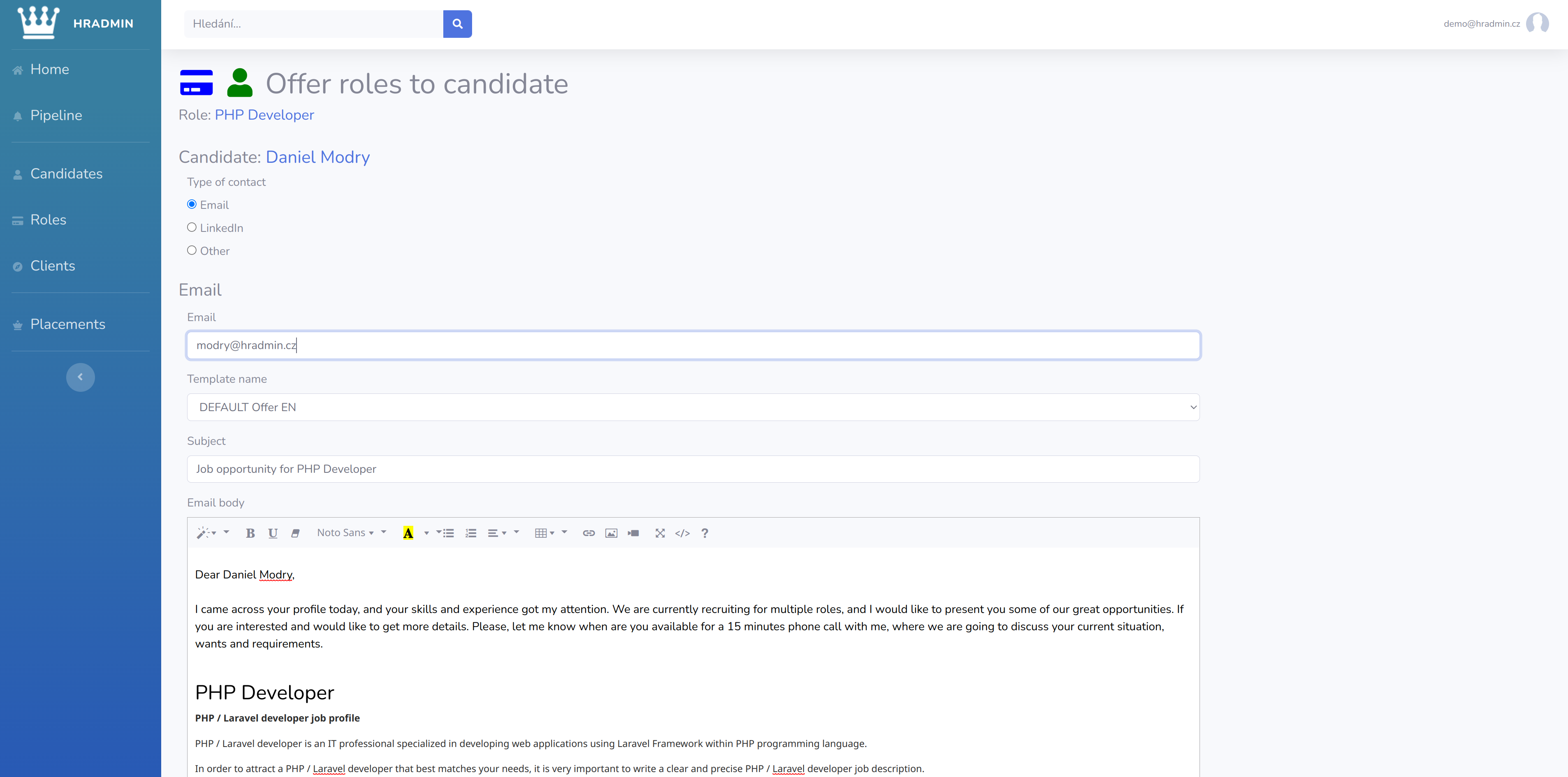
Task: Insert a link with the chain icon
Action: [588, 533]
